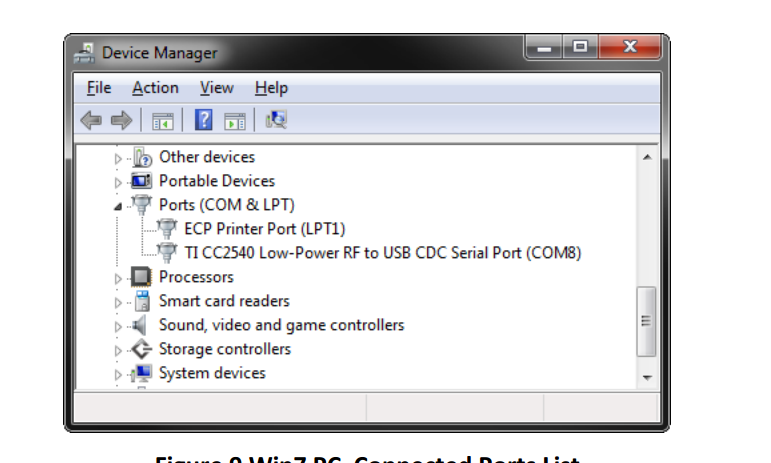Click the Back arrow toolbar button
The width and height of the screenshot is (771, 463).
pos(91,121)
